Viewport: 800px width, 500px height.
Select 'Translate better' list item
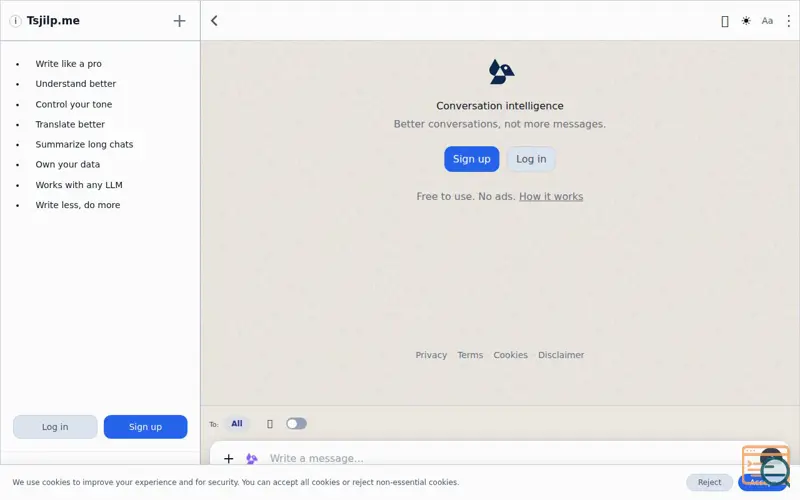70,124
